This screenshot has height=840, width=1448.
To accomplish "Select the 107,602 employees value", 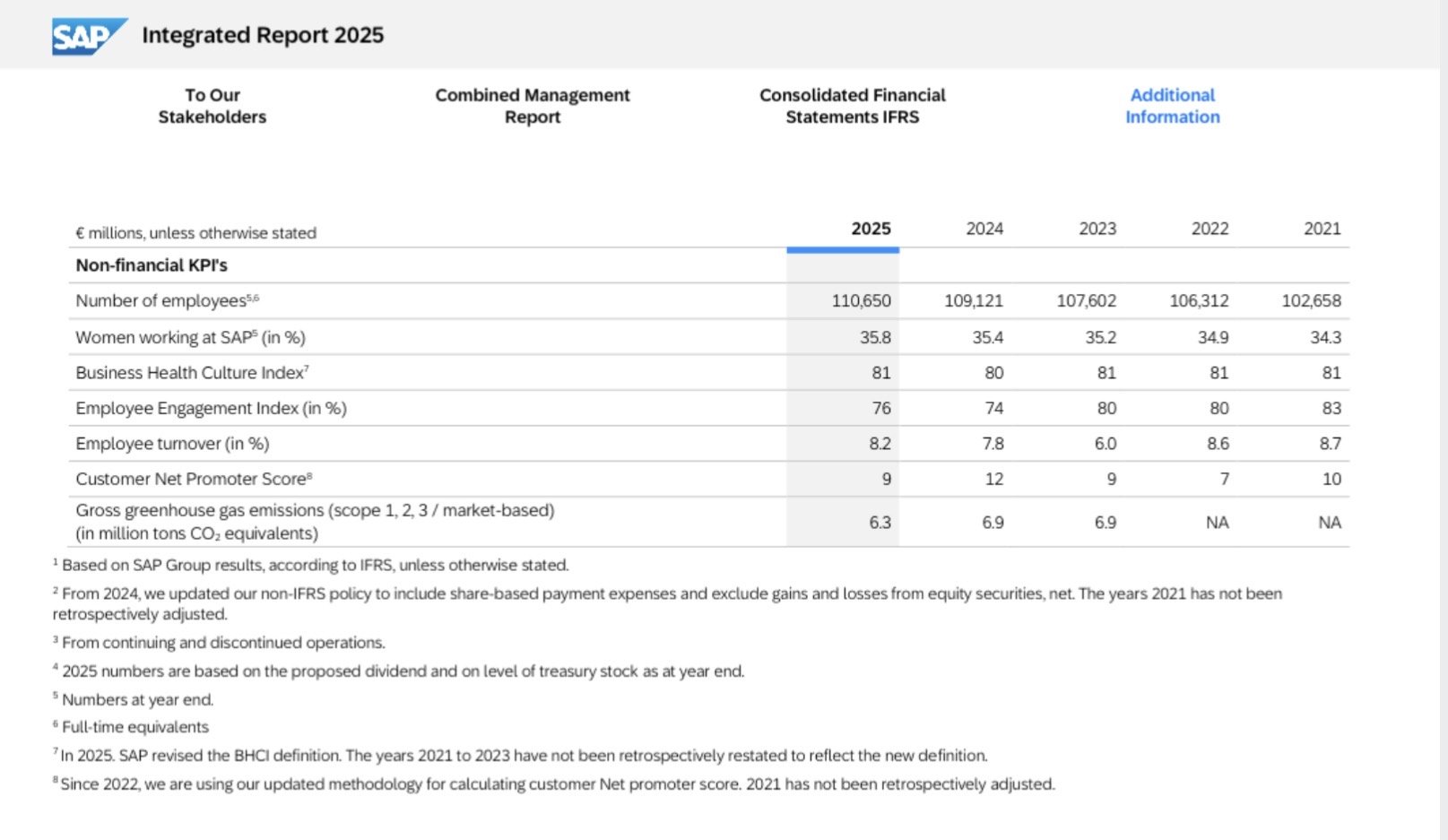I will coord(1087,301).
